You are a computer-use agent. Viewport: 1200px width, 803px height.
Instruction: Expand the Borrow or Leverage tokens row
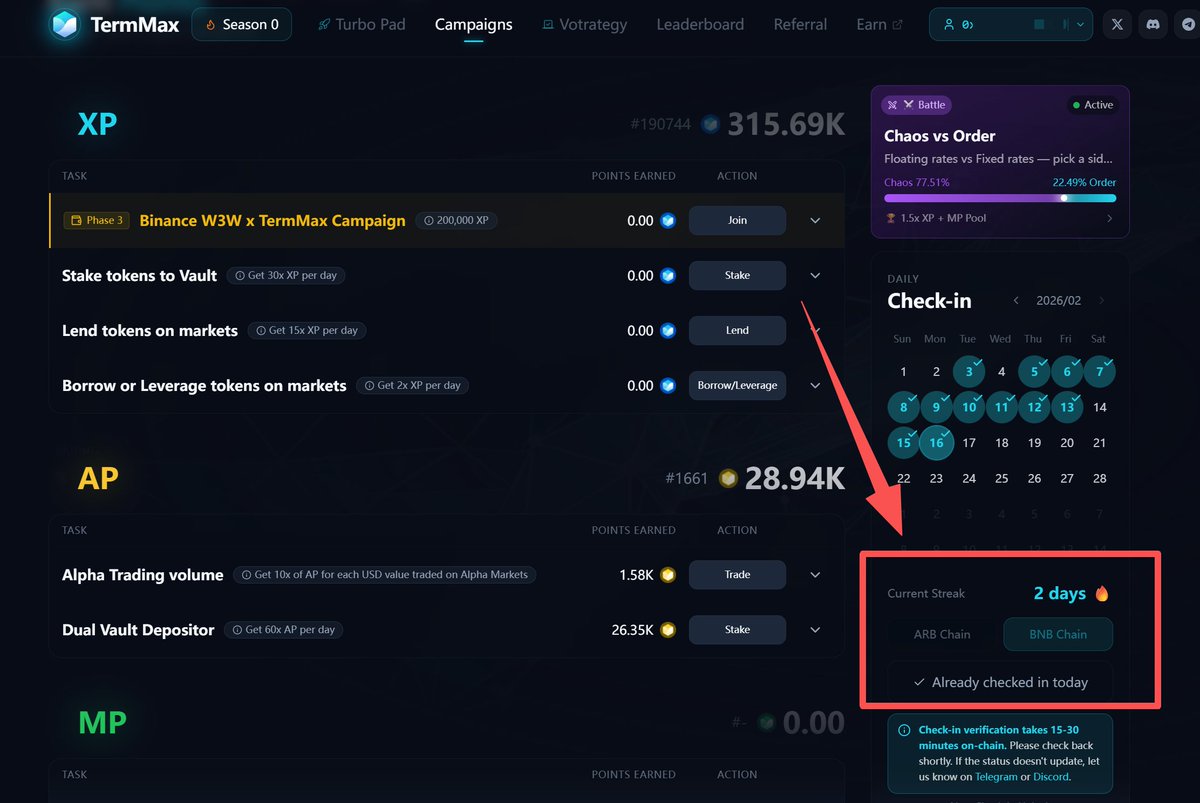[x=815, y=386]
